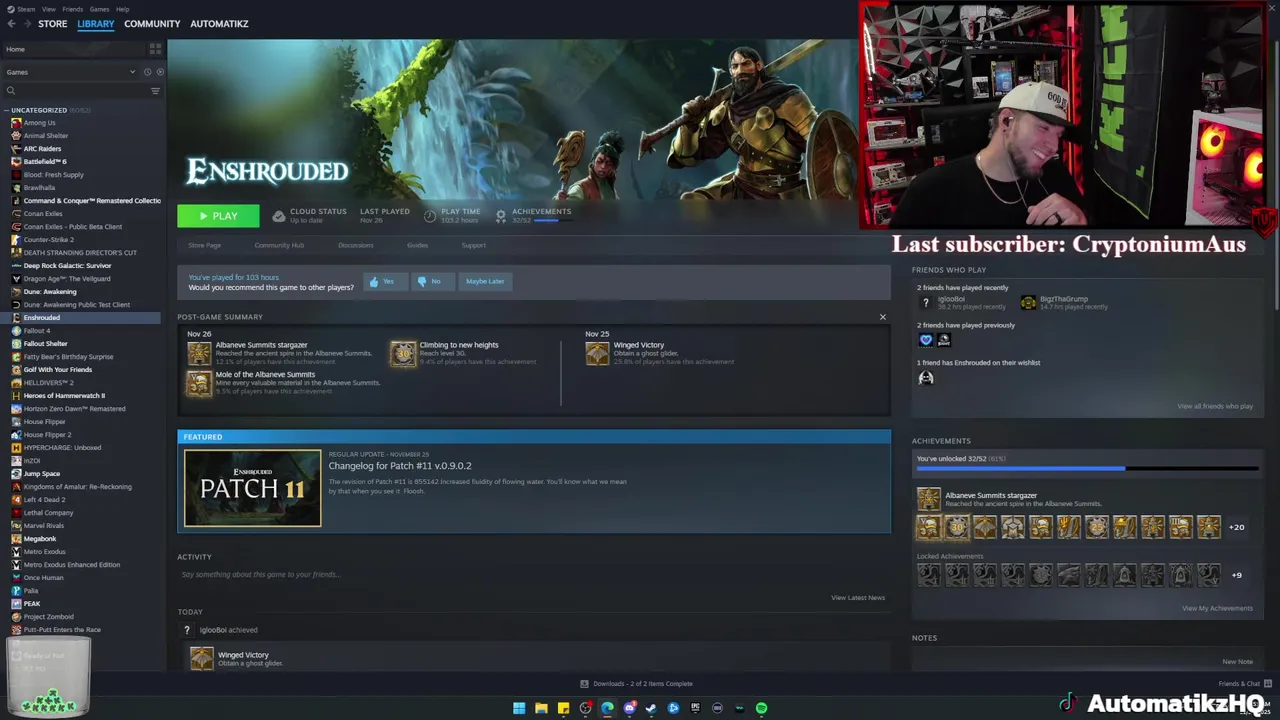
Task: Click View My Achievements
Action: coord(1217,609)
